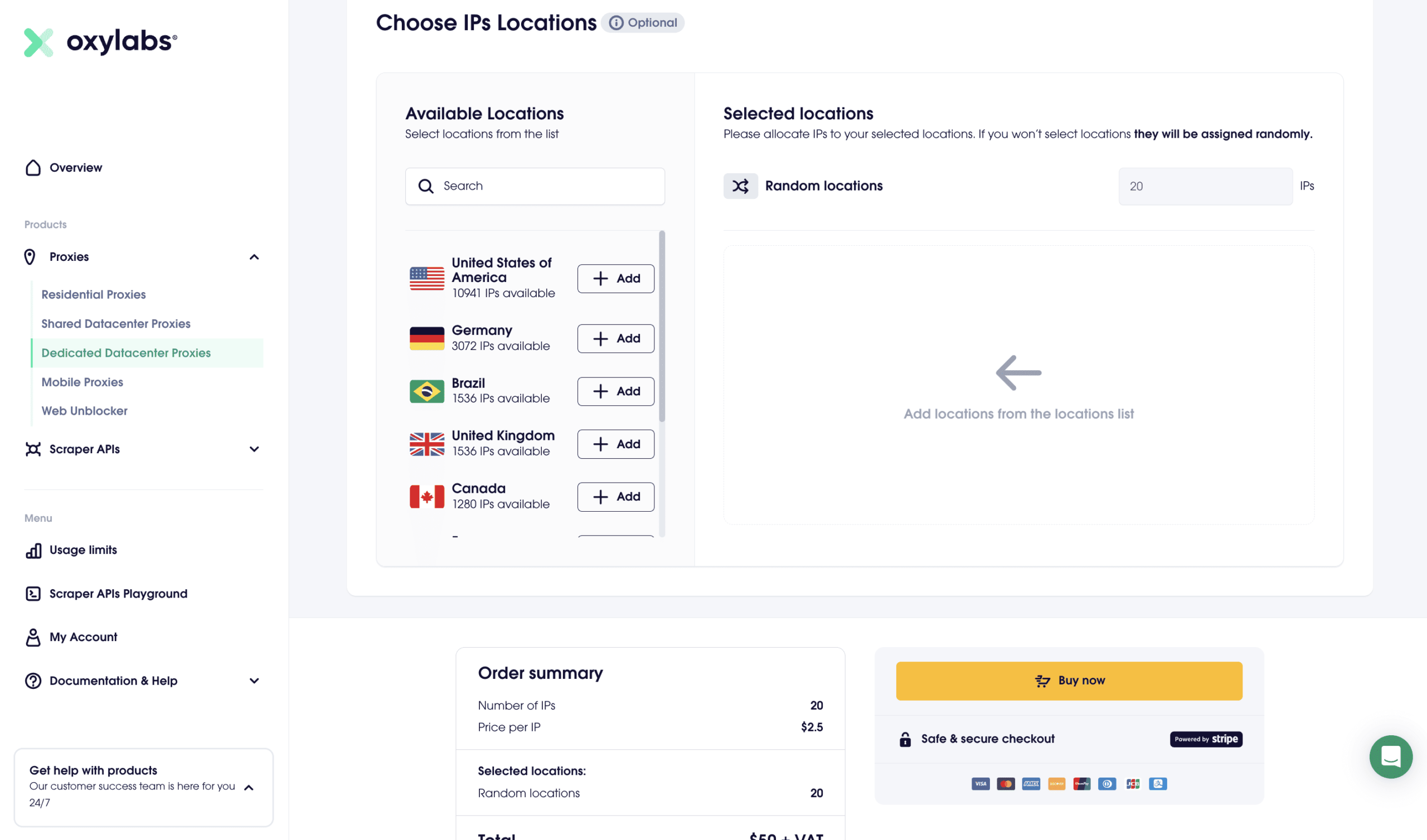The width and height of the screenshot is (1427, 840).
Task: Open the Usage limits page
Action: tap(82, 550)
